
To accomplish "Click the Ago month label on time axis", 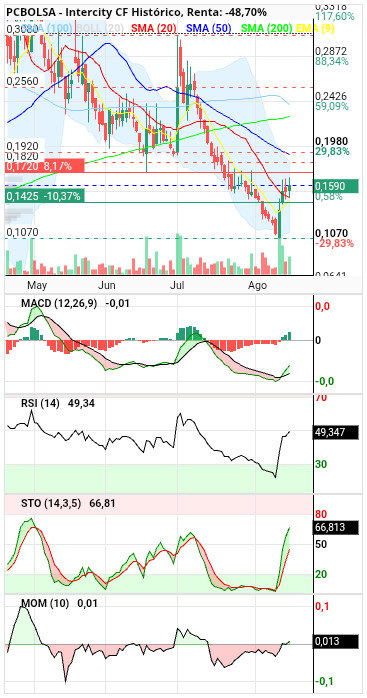I will point(257,285).
